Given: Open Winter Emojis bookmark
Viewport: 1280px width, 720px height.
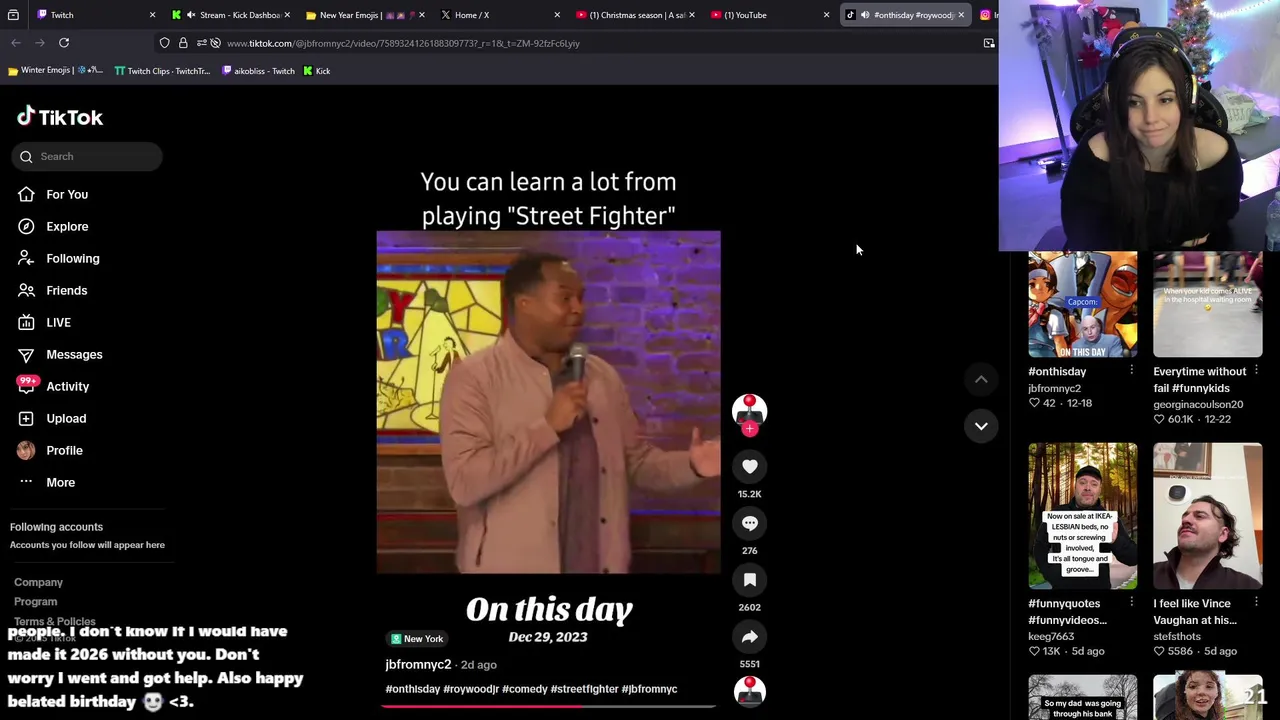Looking at the screenshot, I should [55, 71].
